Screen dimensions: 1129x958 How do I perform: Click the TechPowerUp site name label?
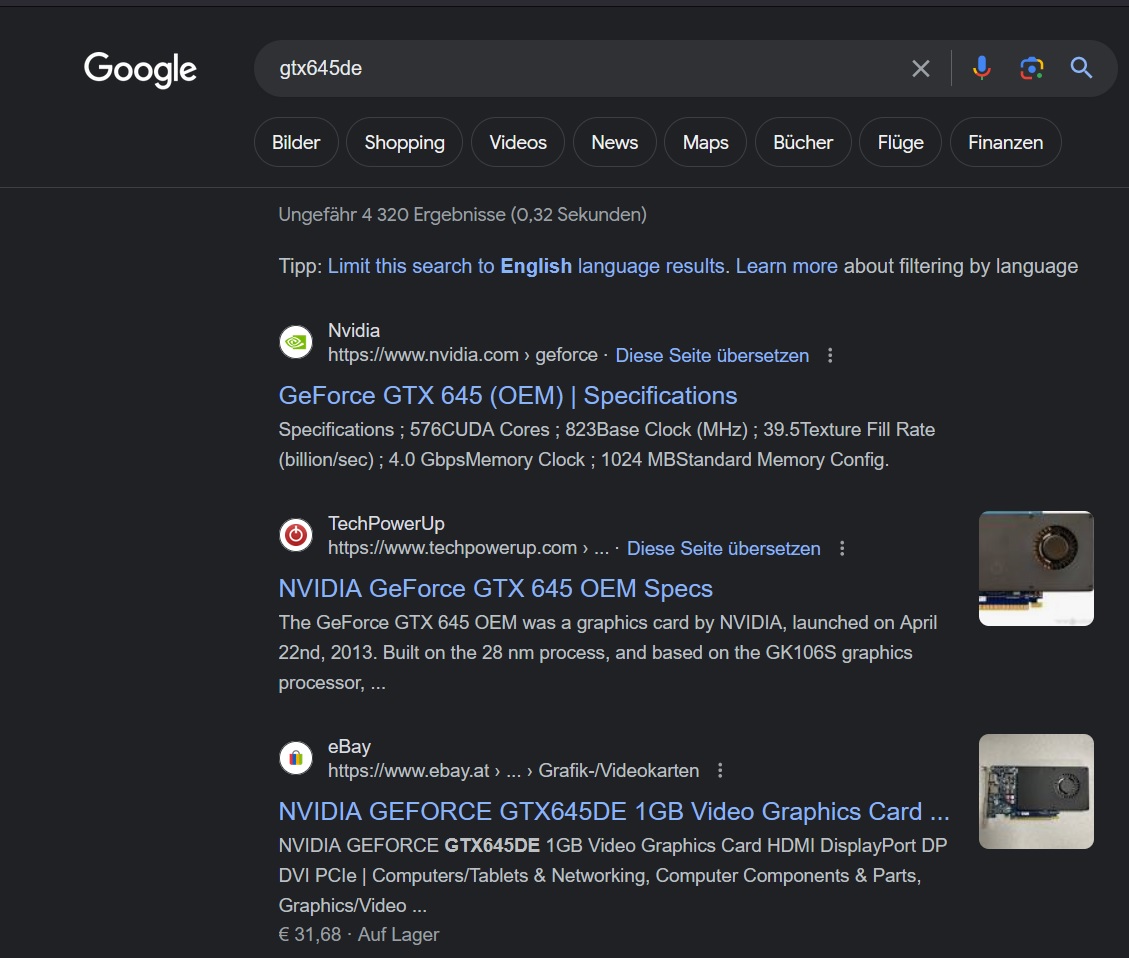pyautogui.click(x=386, y=523)
